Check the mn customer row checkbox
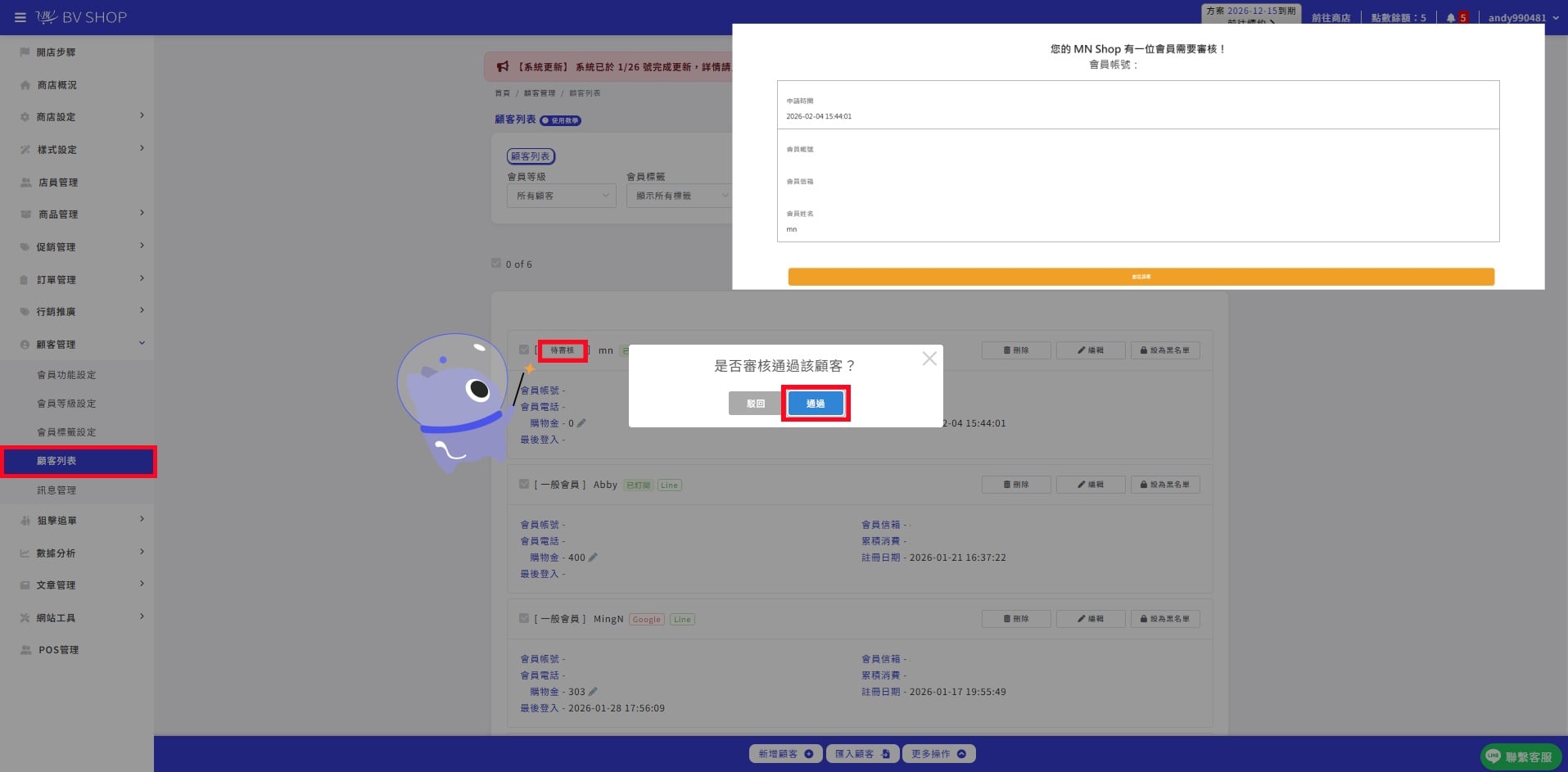The image size is (1568, 772). [x=524, y=350]
